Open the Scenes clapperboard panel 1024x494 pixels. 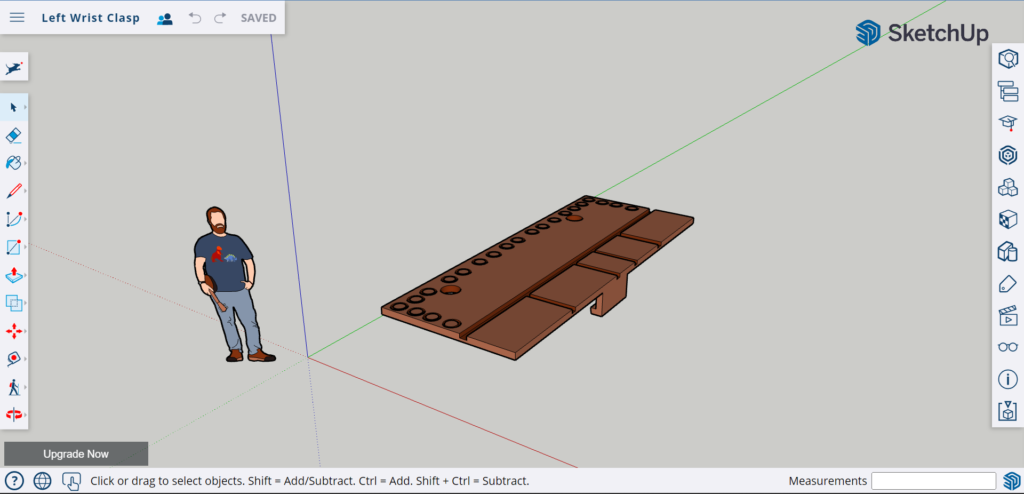pos(1008,316)
